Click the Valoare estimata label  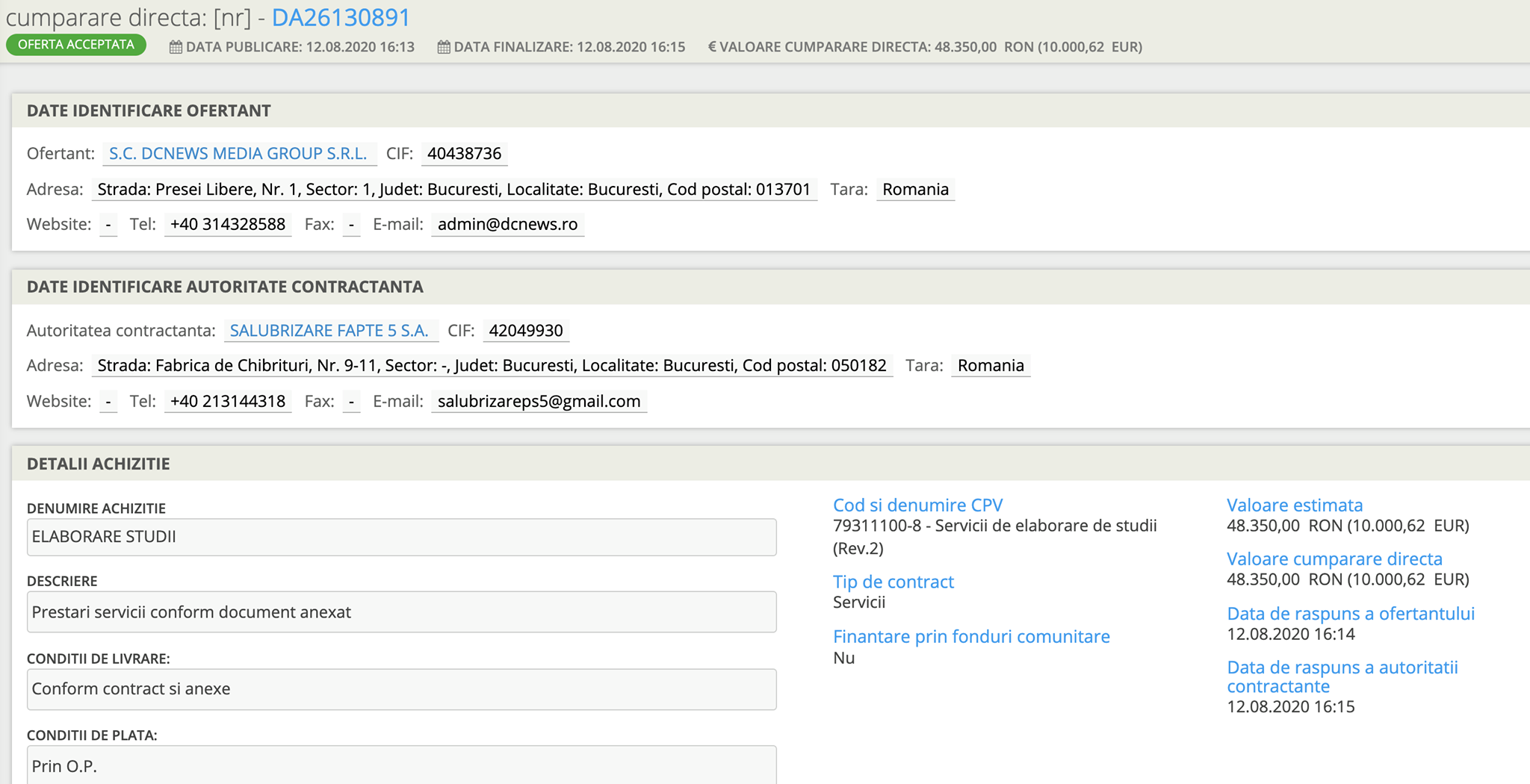coord(1295,505)
